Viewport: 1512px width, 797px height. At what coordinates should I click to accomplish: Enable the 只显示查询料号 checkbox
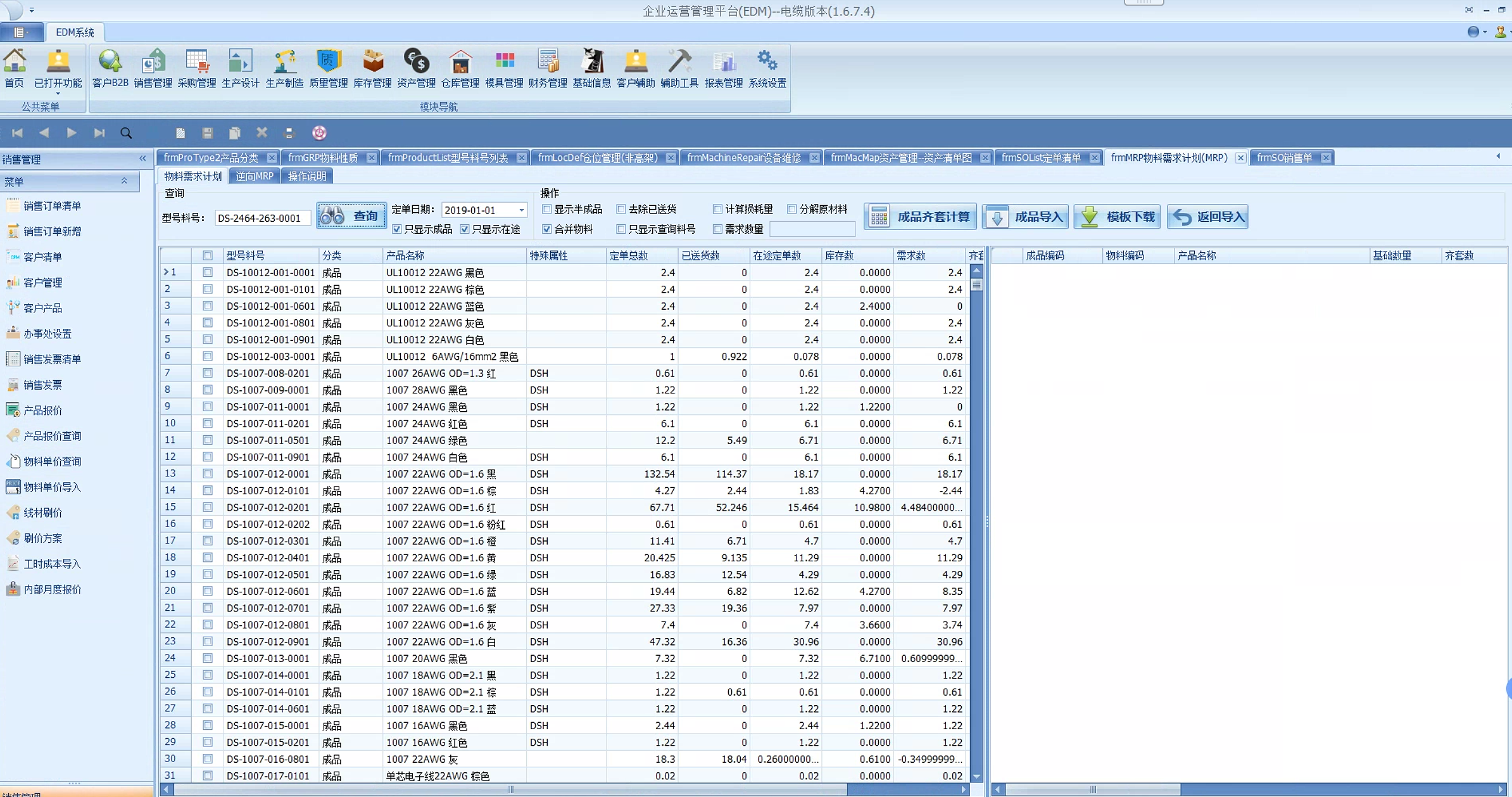tap(621, 229)
